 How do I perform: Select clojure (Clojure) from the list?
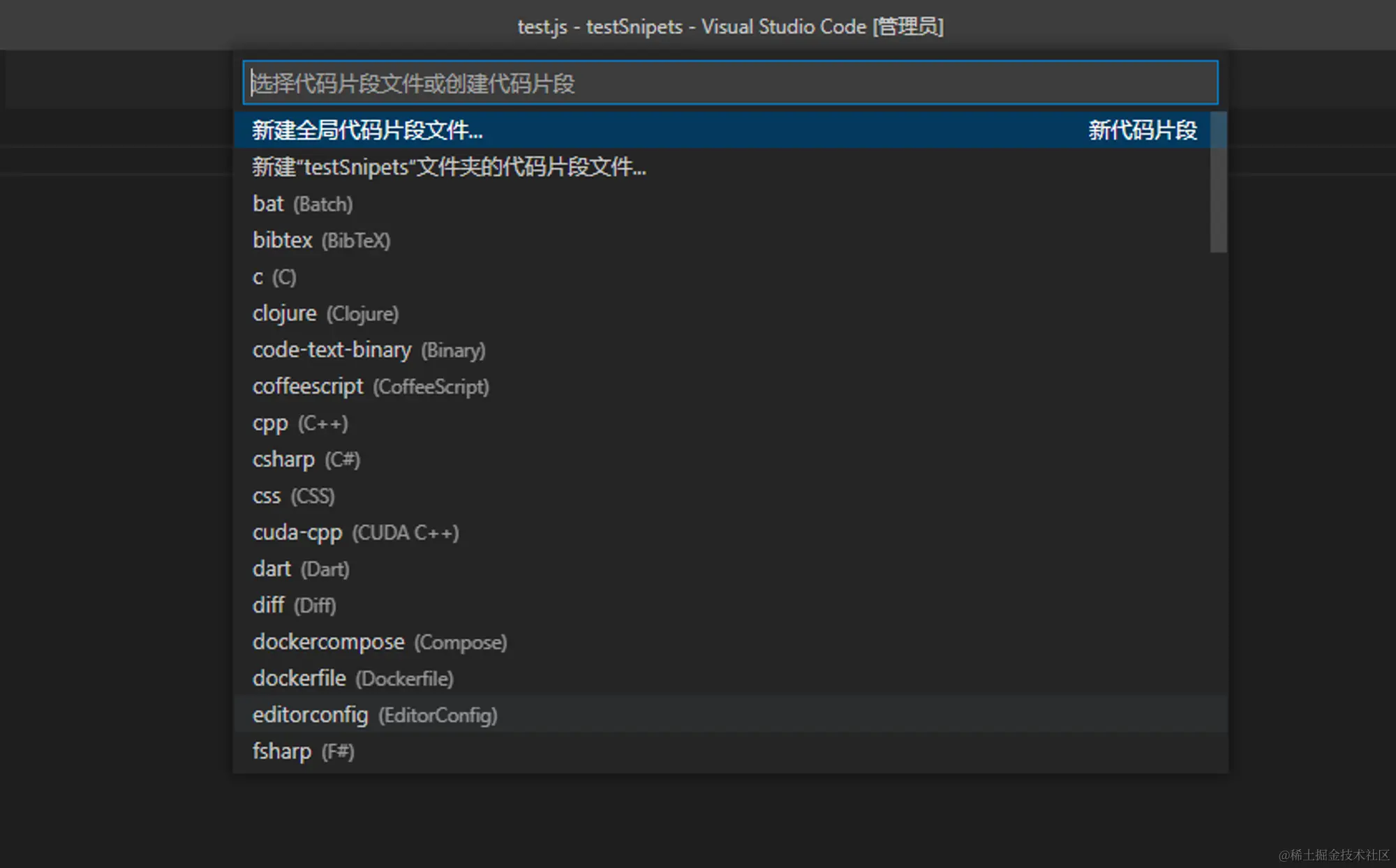[x=730, y=313]
